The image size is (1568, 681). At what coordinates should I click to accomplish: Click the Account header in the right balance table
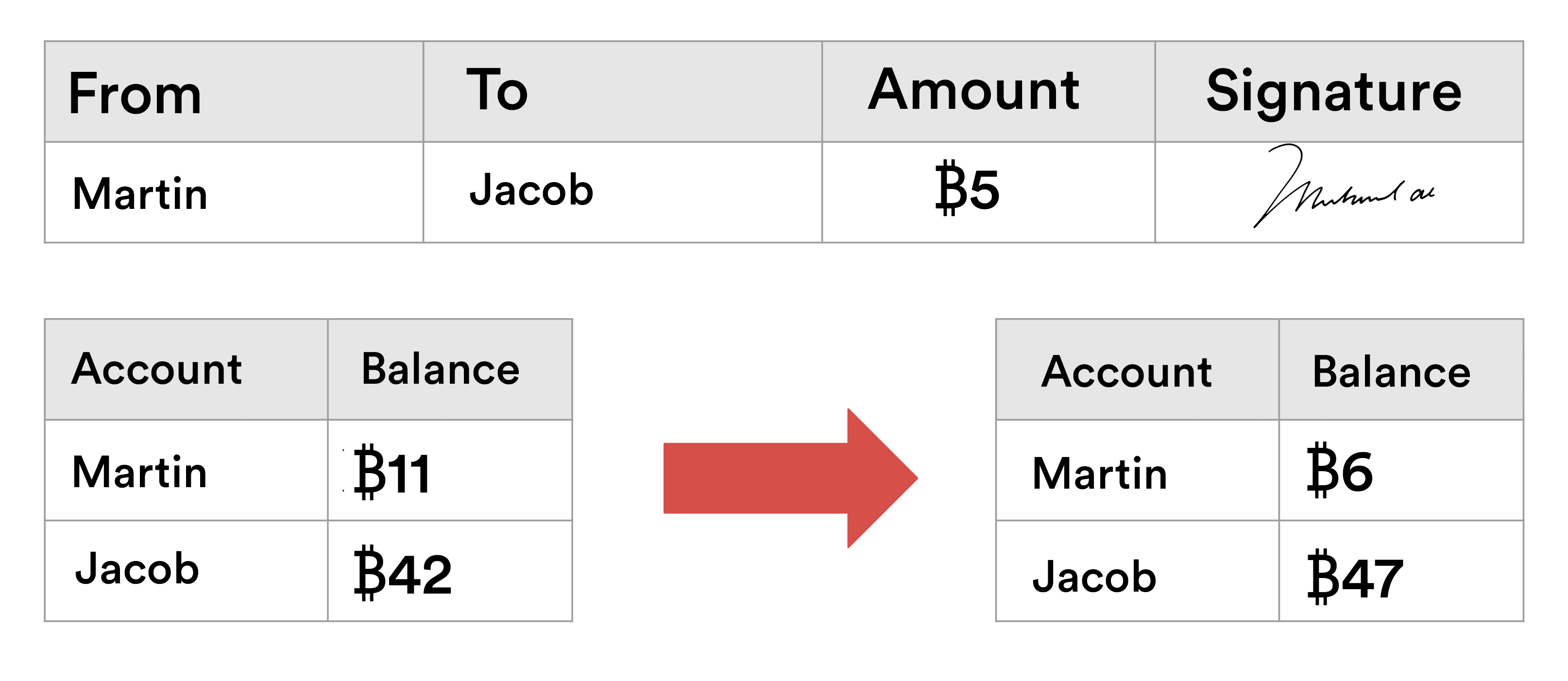tap(1126, 371)
